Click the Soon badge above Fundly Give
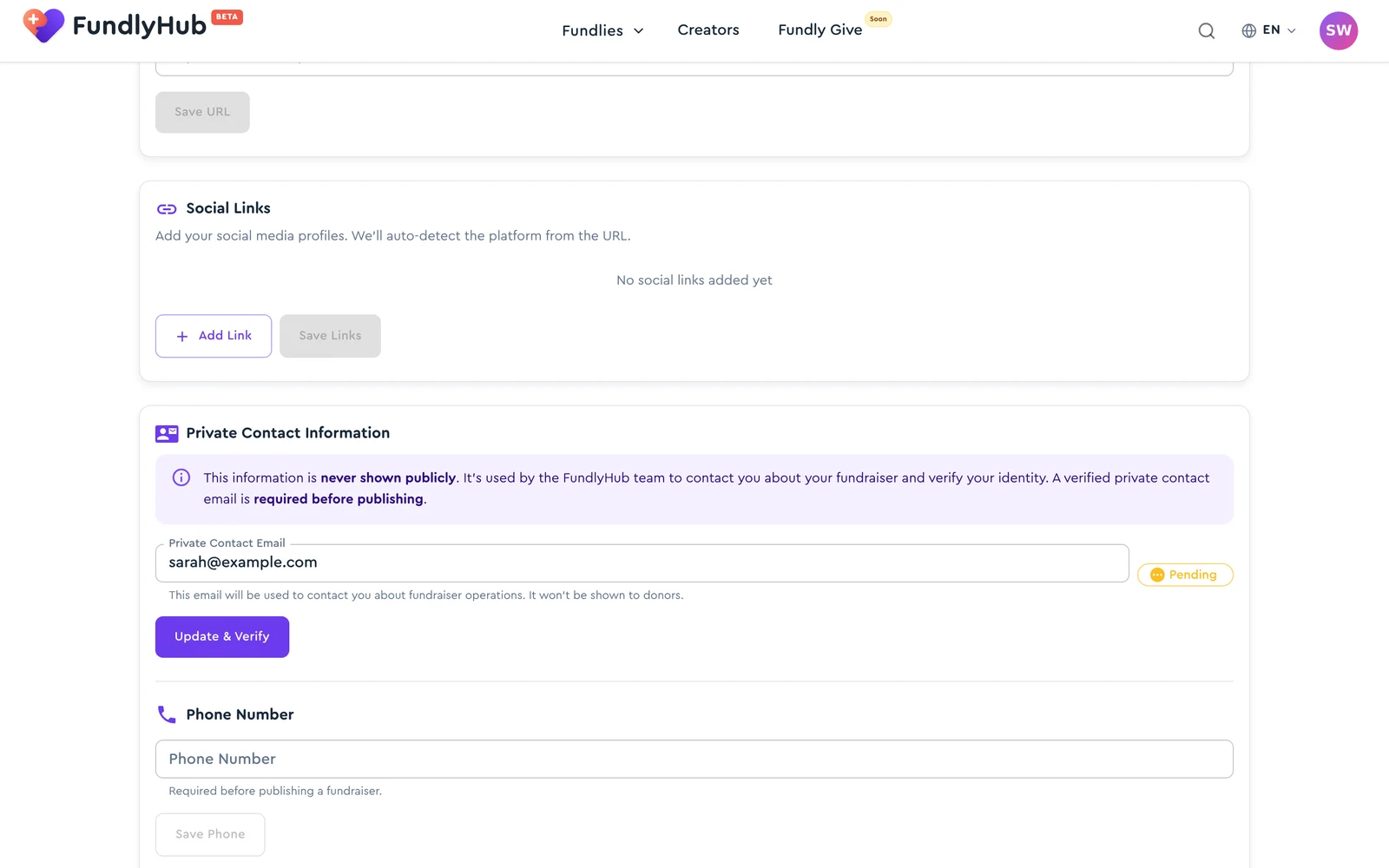This screenshot has height=868, width=1389. [x=879, y=18]
